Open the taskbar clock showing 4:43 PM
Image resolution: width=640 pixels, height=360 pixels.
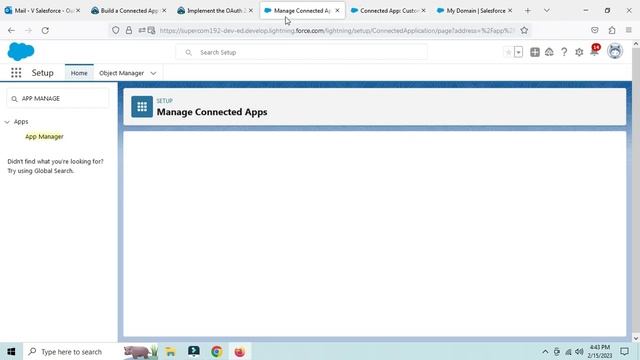pos(600,351)
